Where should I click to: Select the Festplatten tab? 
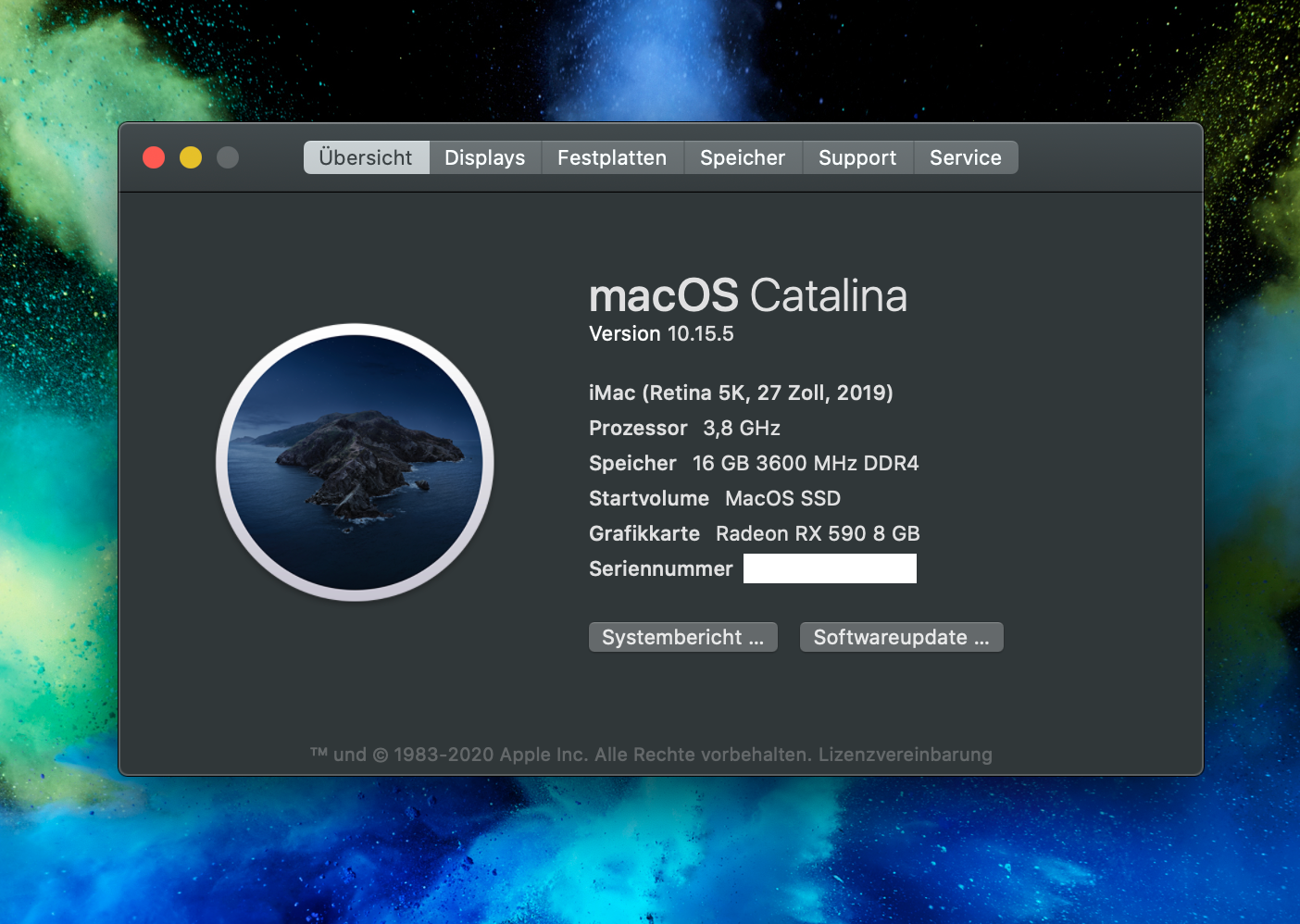(x=612, y=157)
